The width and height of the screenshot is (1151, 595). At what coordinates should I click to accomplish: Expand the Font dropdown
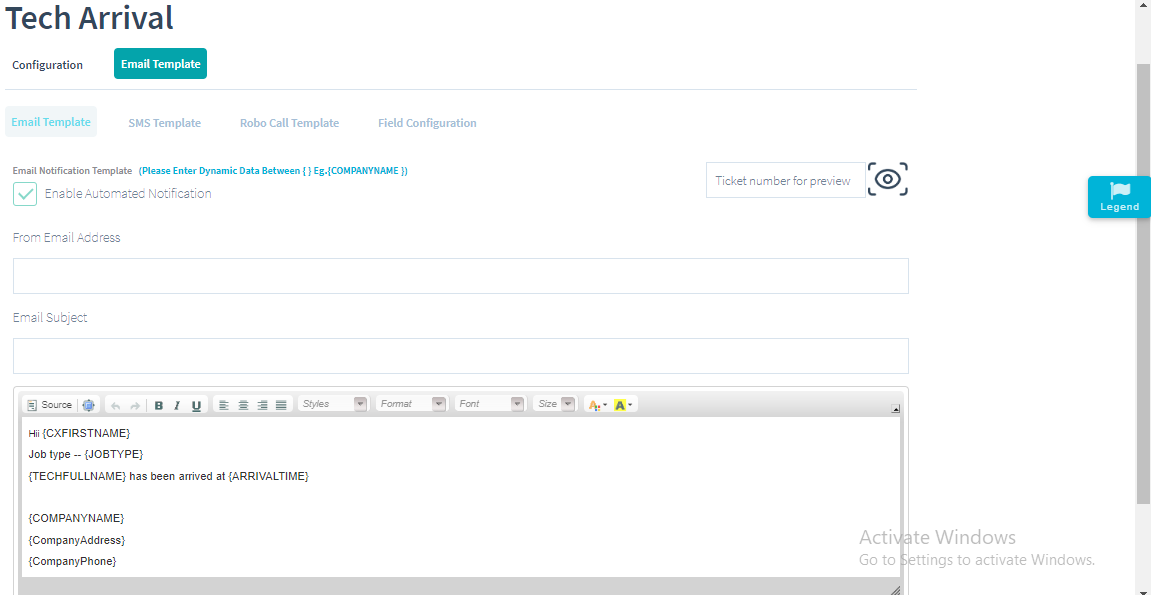(489, 404)
